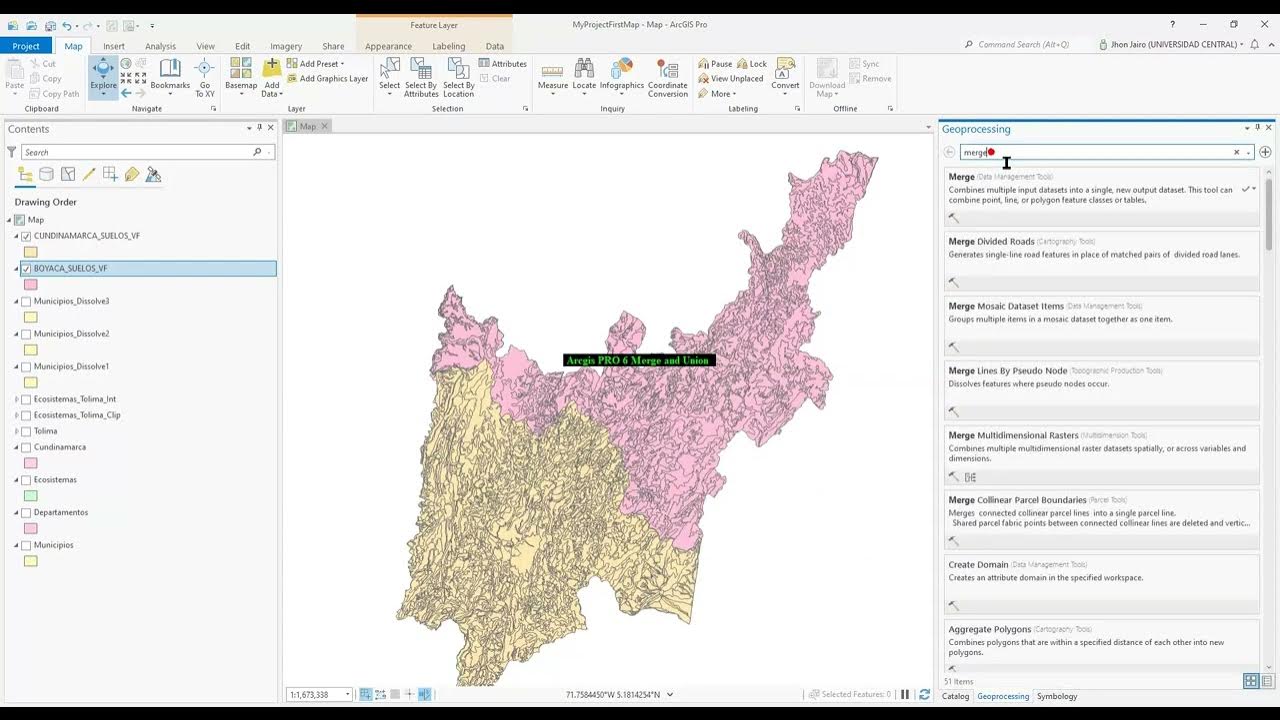Open the coordinate display units dropdown
Viewport: 1280px width, 720px height.
[670, 694]
